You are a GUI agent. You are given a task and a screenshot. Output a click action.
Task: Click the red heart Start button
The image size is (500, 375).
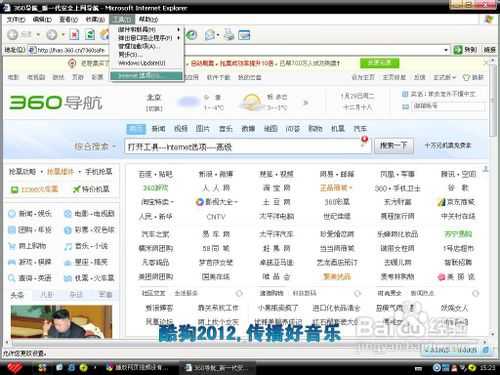coord(15,367)
